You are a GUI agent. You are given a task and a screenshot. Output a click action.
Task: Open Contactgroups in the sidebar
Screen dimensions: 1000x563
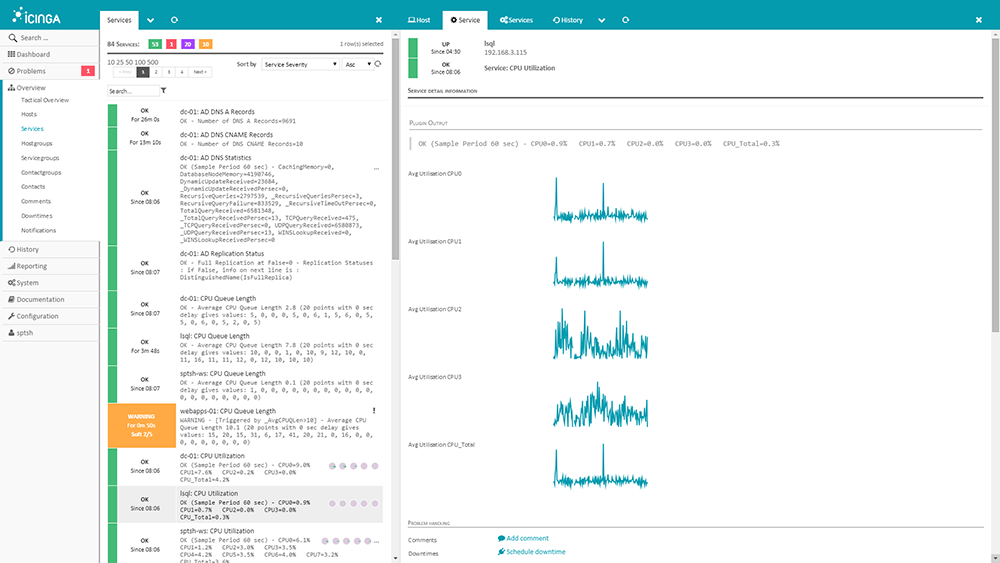[x=41, y=172]
